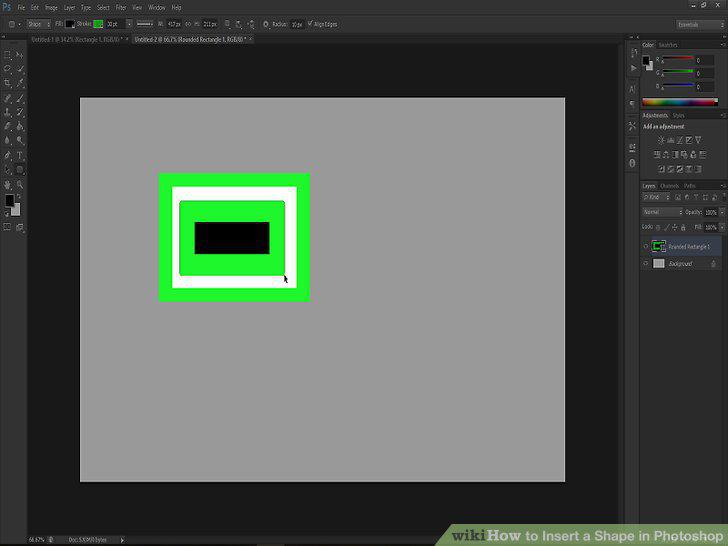Select the Move tool
Viewport: 728px width, 546px height.
tap(20, 55)
